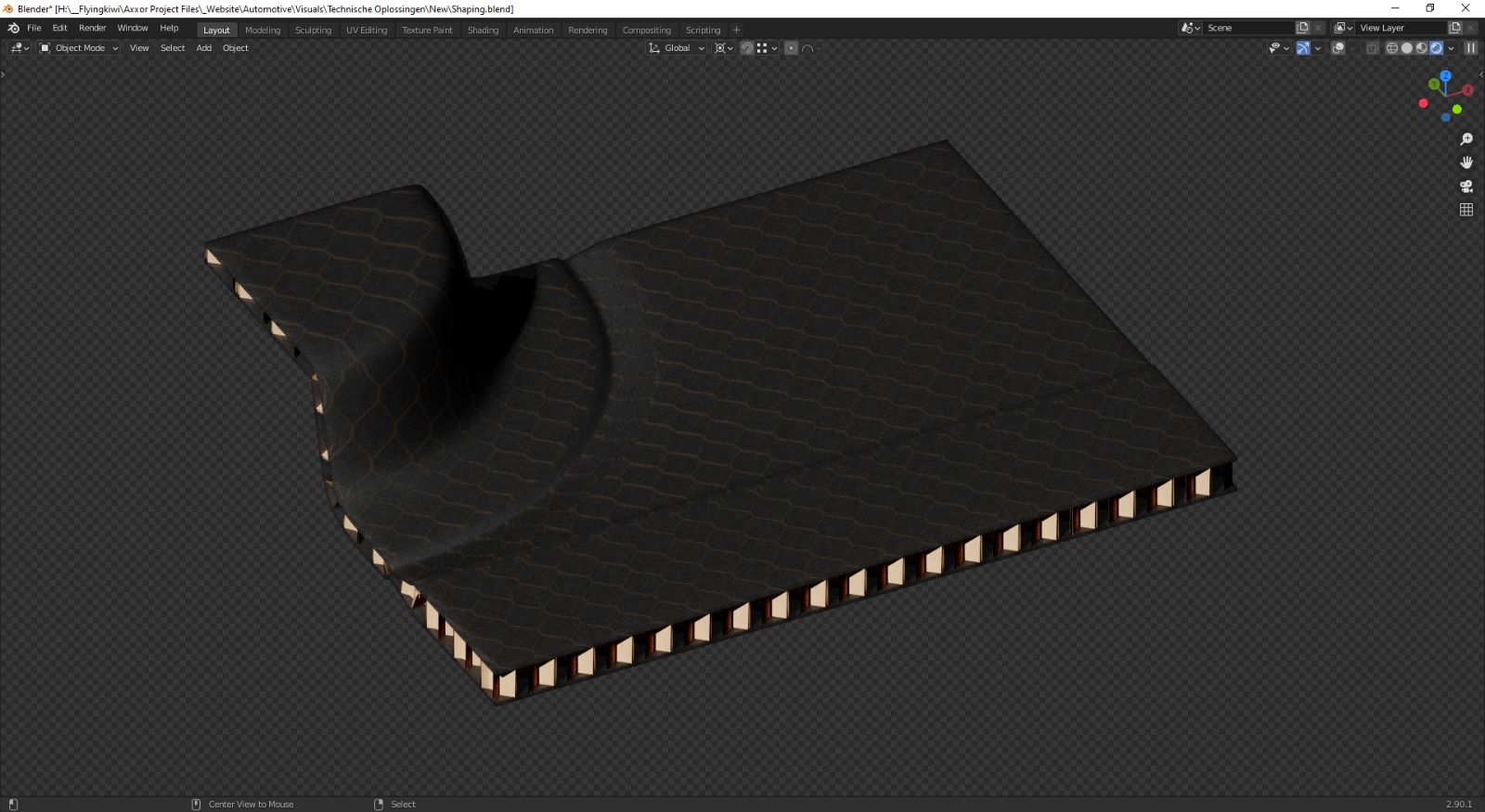1485x812 pixels.
Task: Open the Edit menu
Action: [x=59, y=28]
